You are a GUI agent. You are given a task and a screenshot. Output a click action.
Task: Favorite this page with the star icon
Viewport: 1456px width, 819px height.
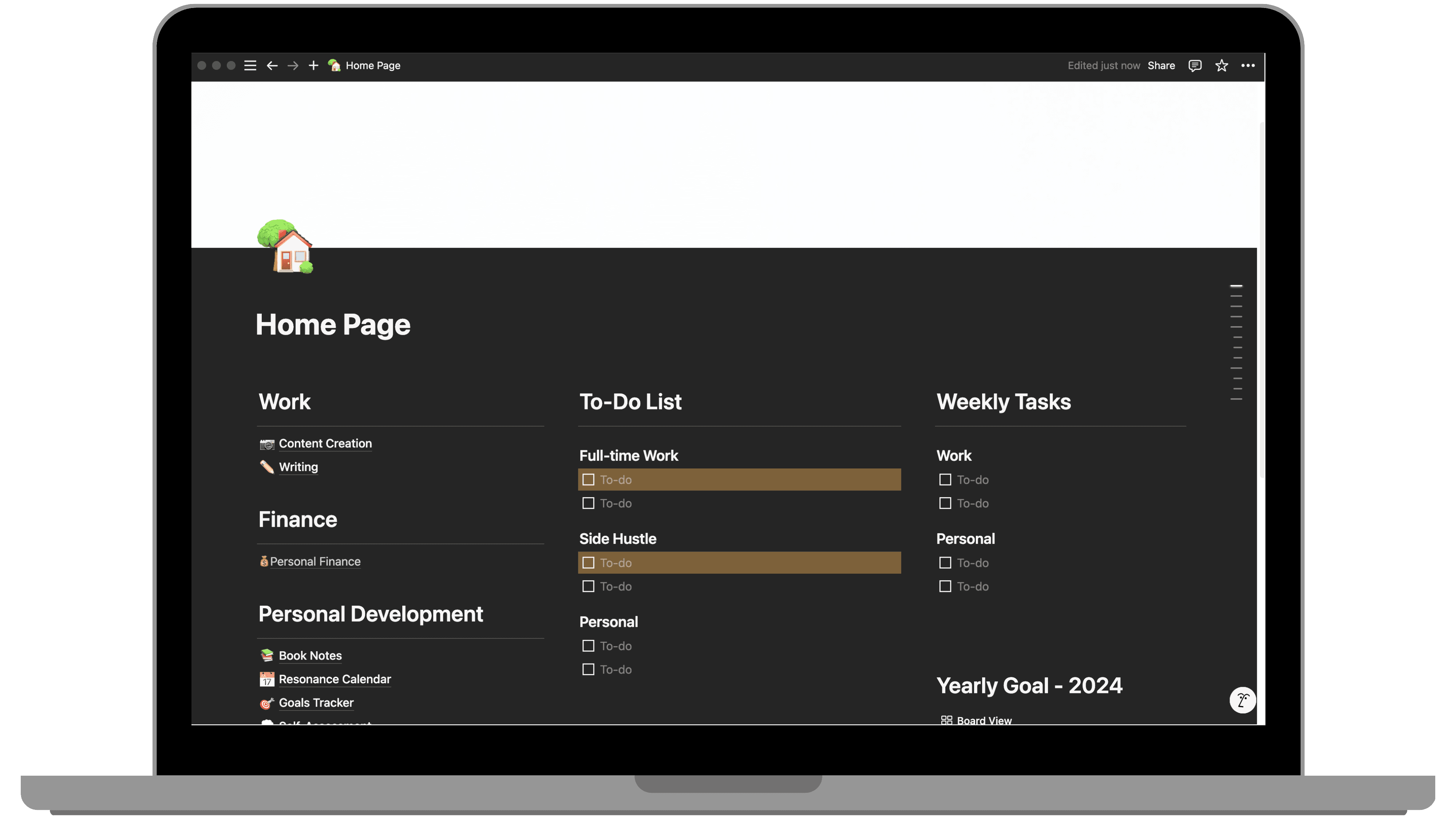tap(1222, 66)
